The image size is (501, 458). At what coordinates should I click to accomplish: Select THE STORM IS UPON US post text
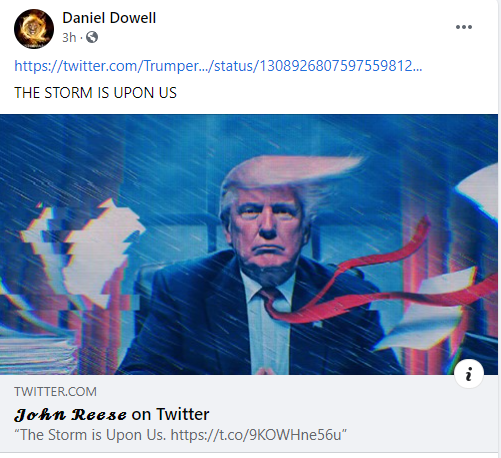95,93
